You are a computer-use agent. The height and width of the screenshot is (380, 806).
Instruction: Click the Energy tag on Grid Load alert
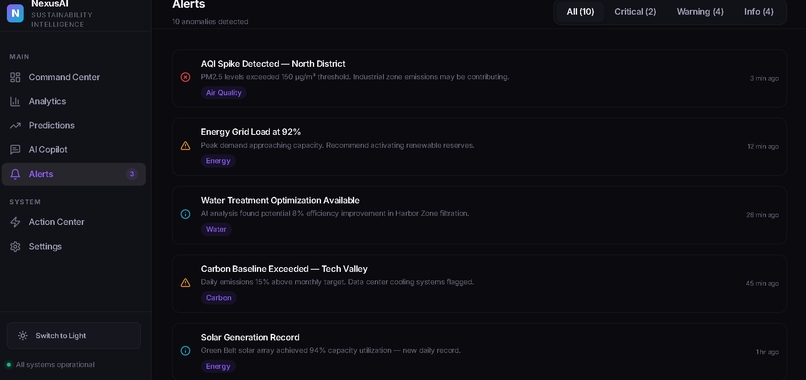click(x=218, y=161)
